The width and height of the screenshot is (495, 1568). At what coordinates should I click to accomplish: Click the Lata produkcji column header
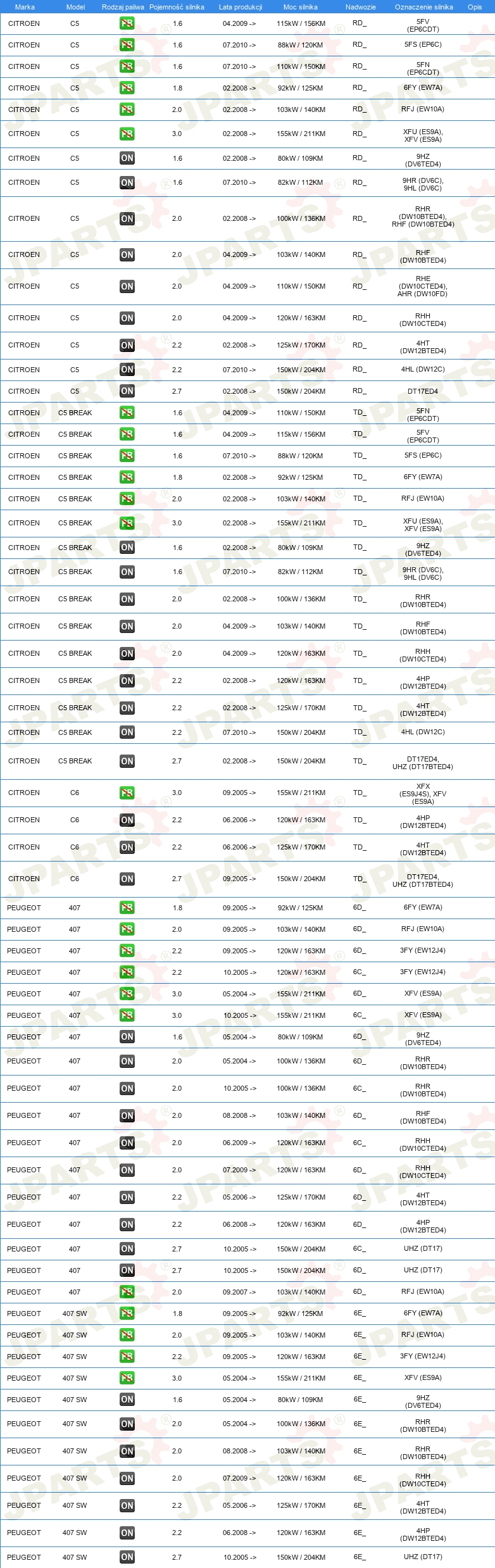click(241, 7)
